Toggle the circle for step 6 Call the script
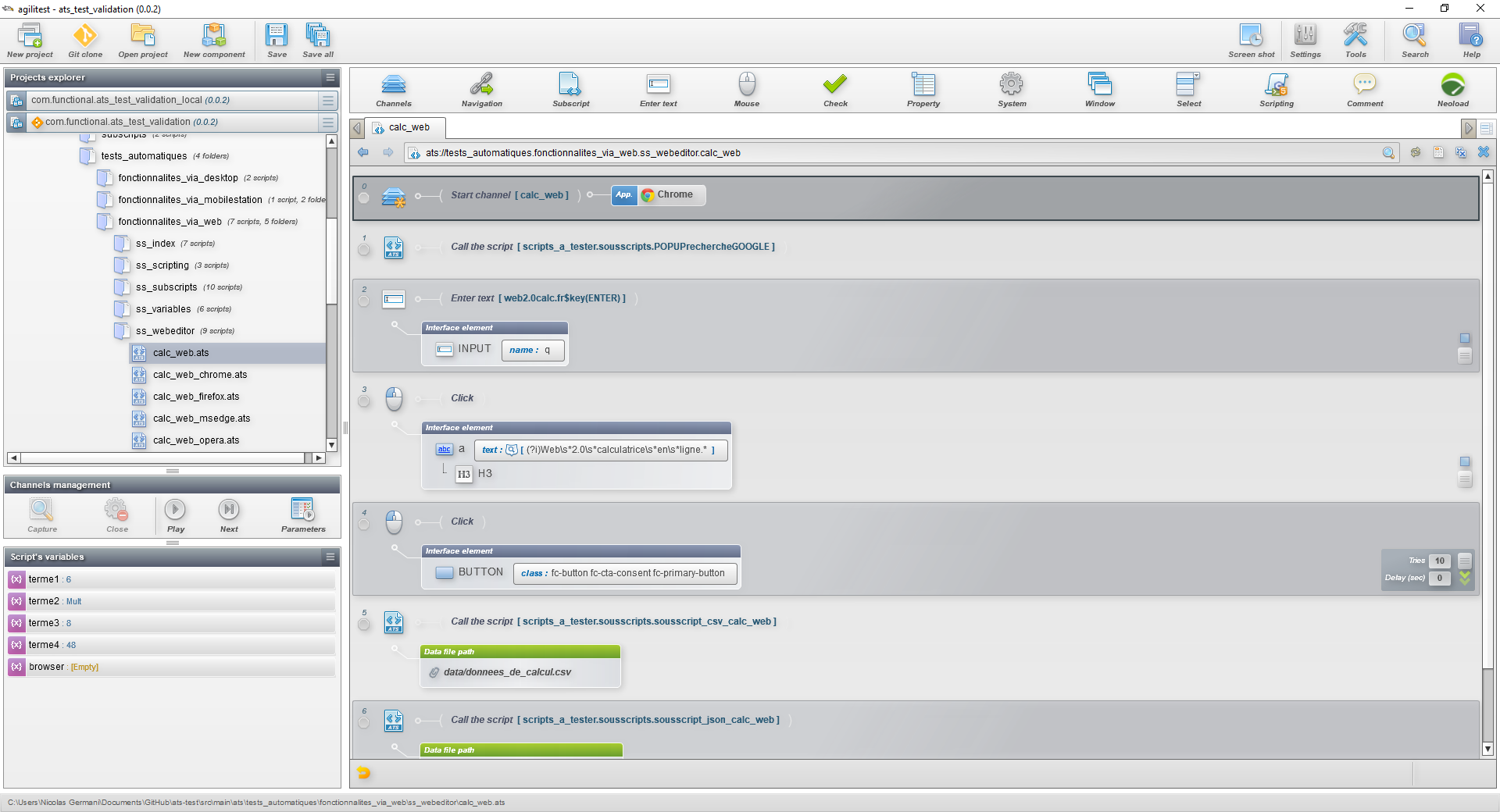The image size is (1500, 812). [x=364, y=723]
